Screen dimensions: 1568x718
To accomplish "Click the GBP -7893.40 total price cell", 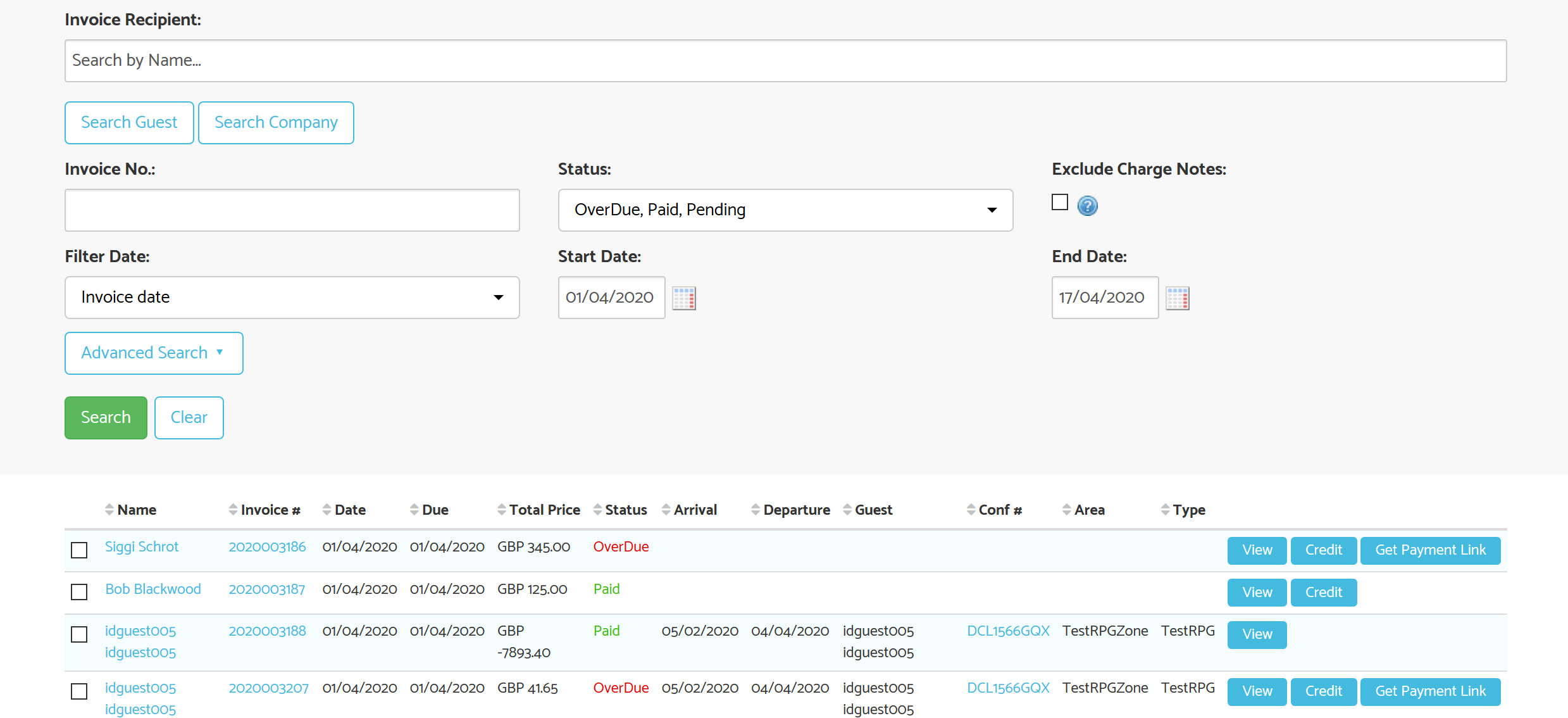I will coord(524,642).
